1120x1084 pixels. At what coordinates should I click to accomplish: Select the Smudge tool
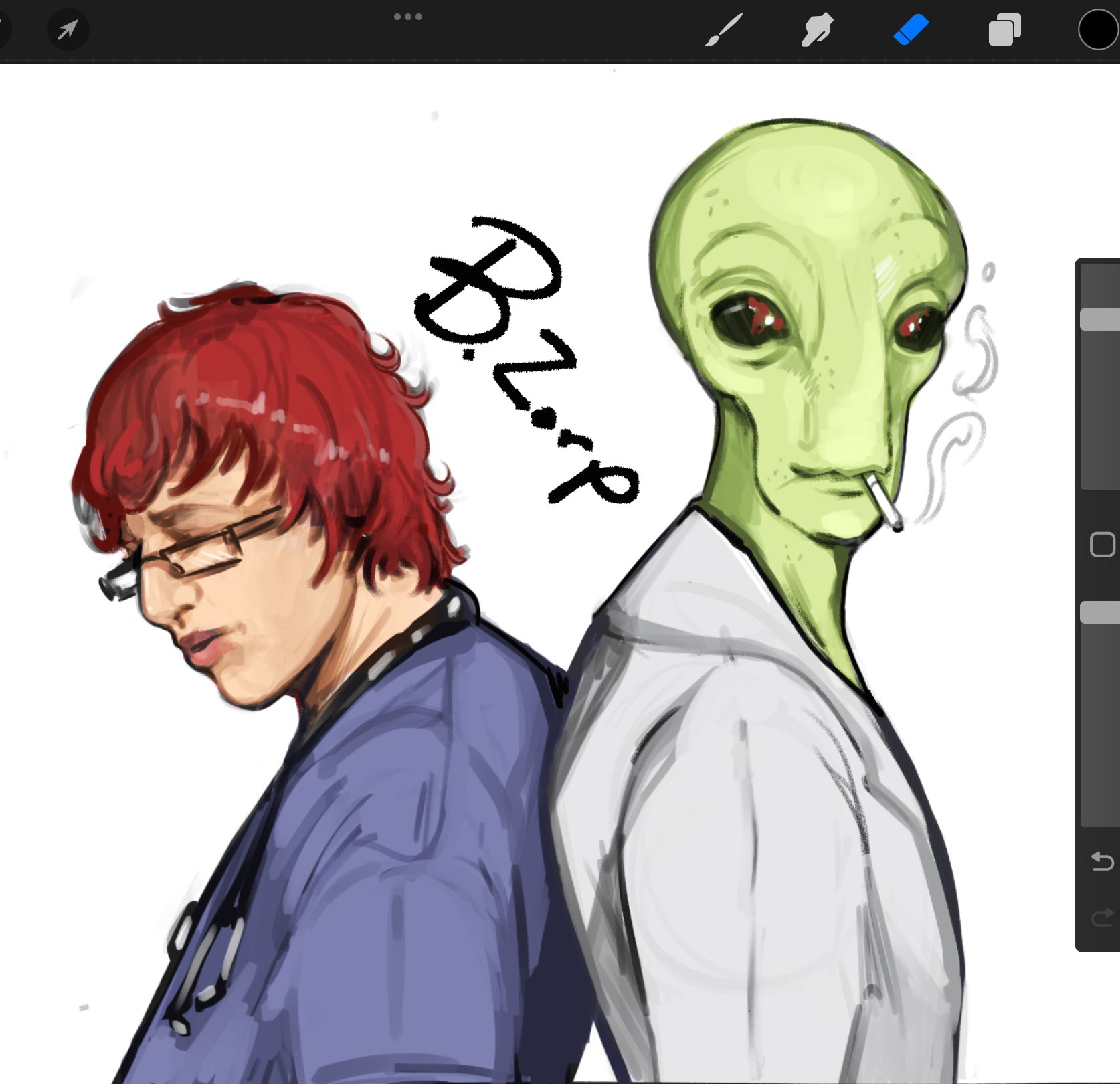point(817,31)
